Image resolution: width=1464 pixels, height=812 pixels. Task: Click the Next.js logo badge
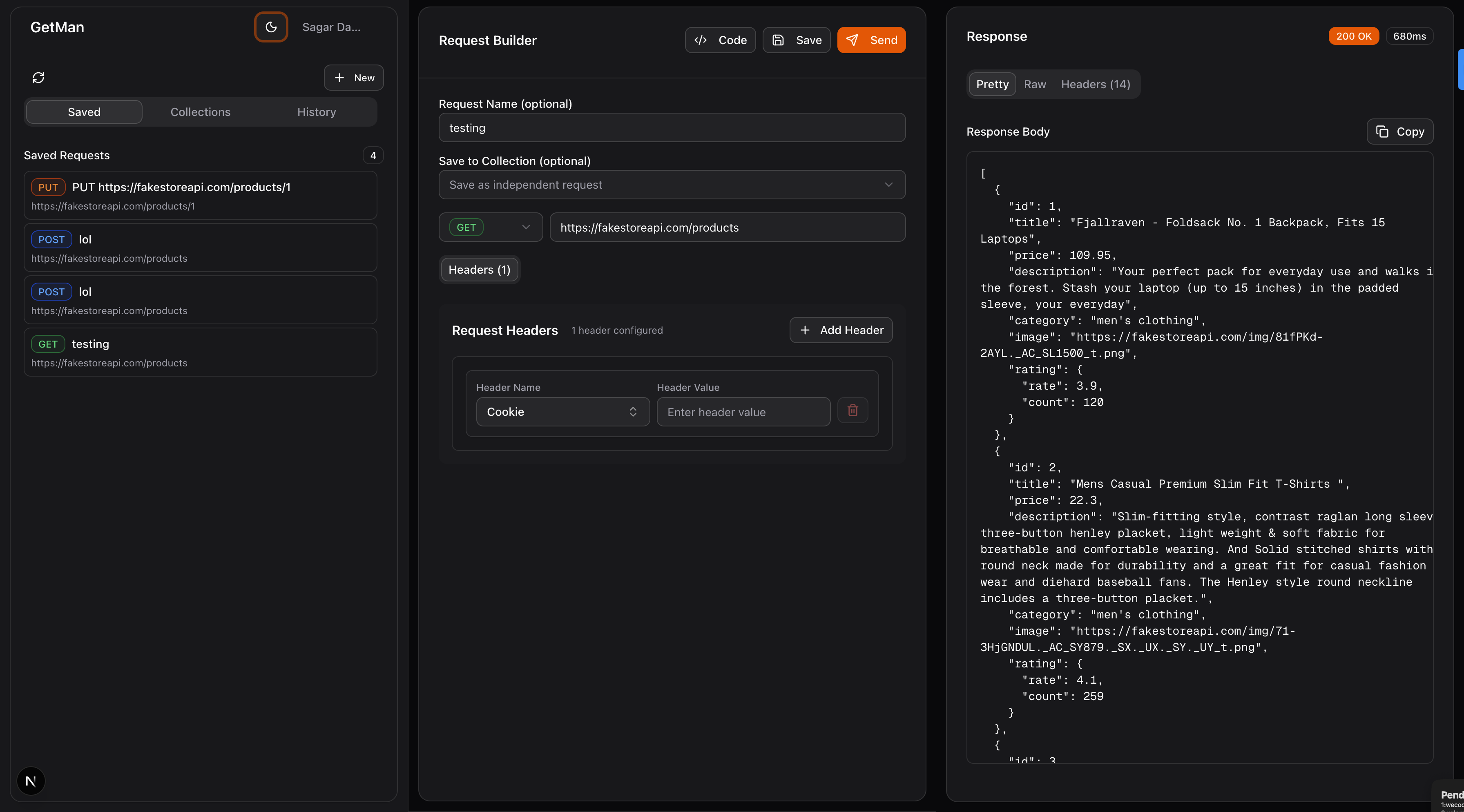pos(31,781)
